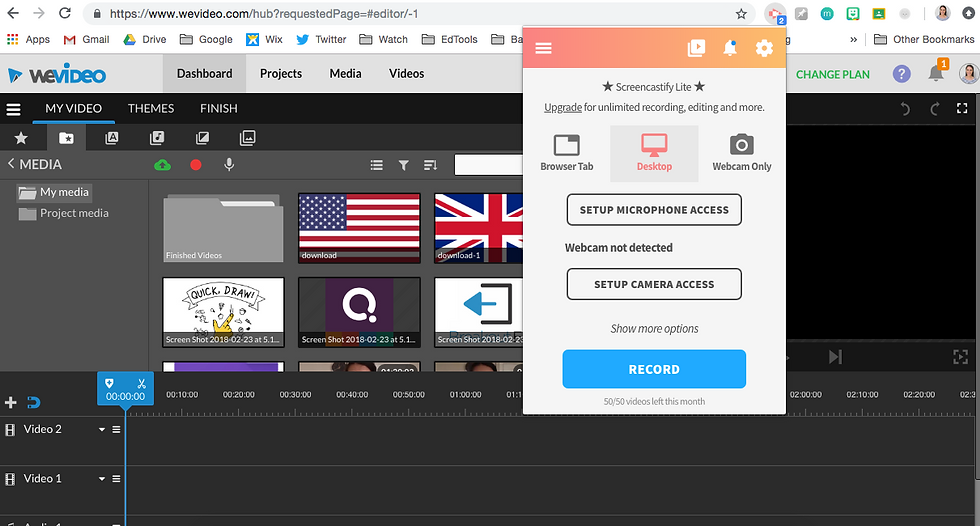Open Screencastify notification bell

click(x=729, y=48)
